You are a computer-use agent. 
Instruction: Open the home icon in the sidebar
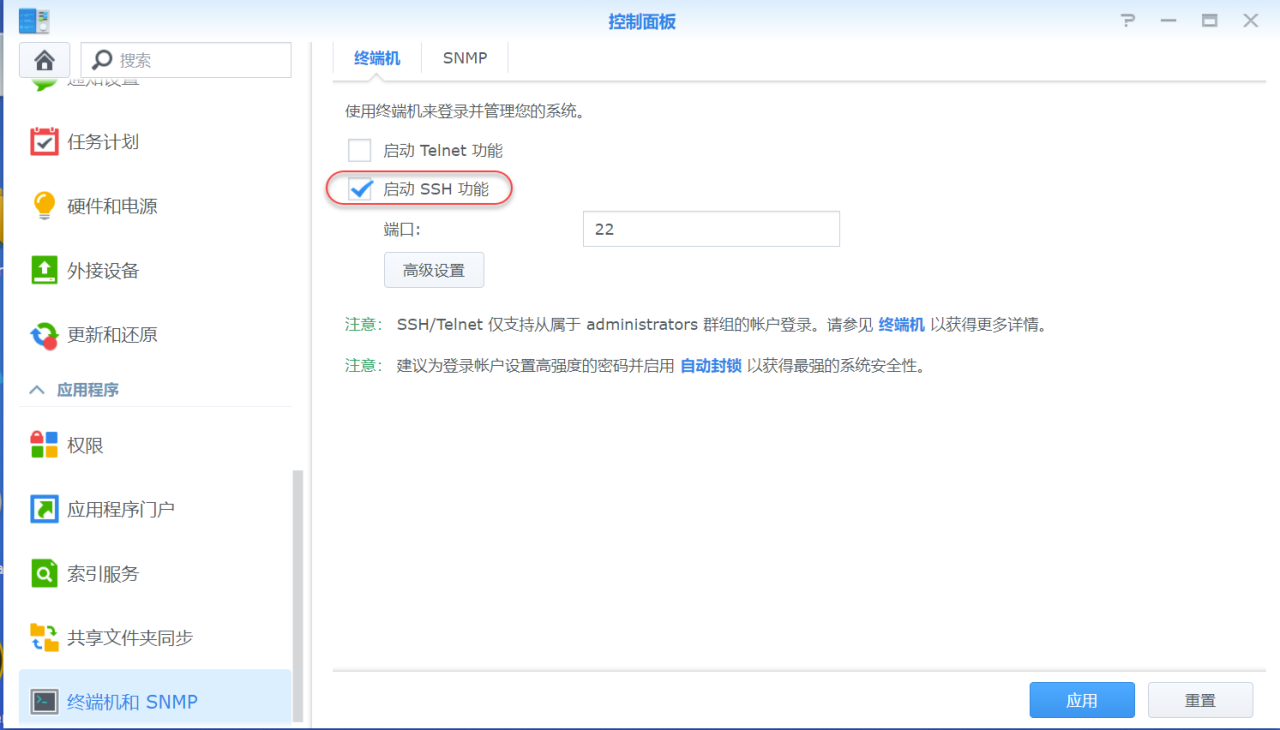click(44, 60)
